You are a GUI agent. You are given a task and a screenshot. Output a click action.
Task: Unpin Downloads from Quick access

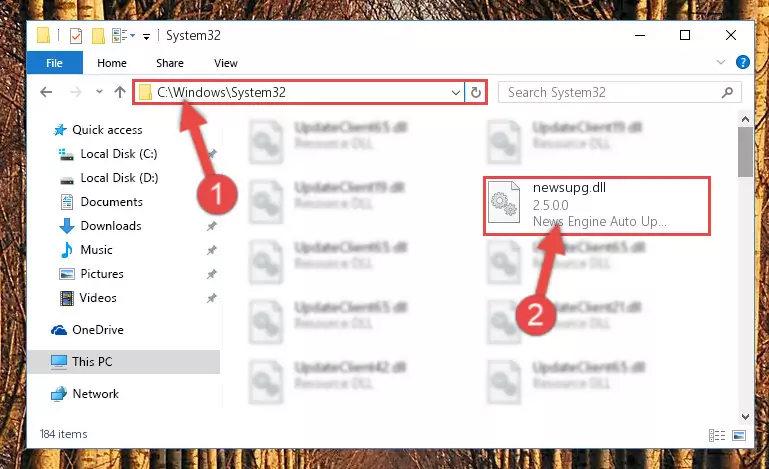point(211,226)
